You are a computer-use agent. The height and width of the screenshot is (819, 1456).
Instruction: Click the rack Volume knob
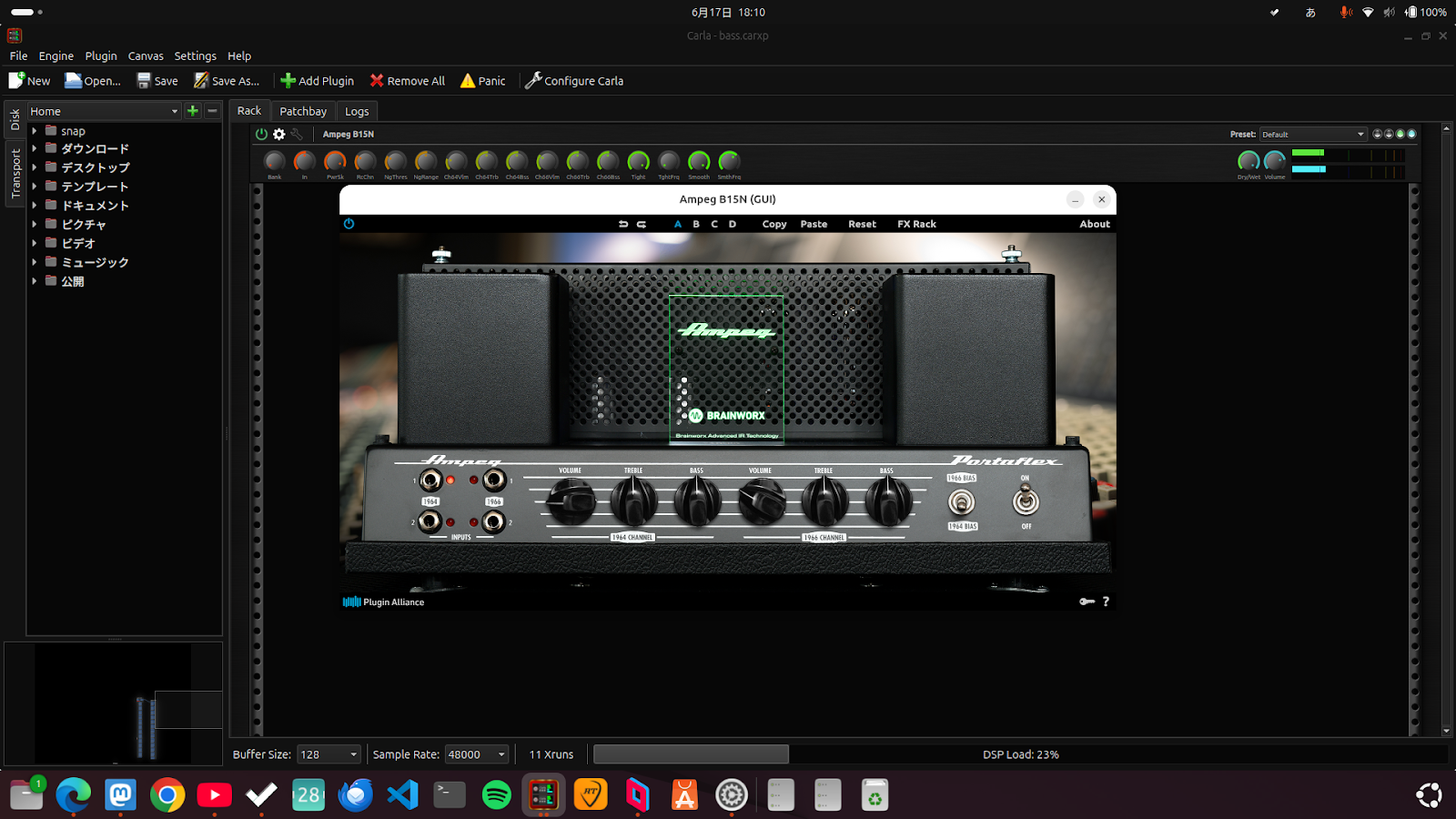tap(1275, 161)
